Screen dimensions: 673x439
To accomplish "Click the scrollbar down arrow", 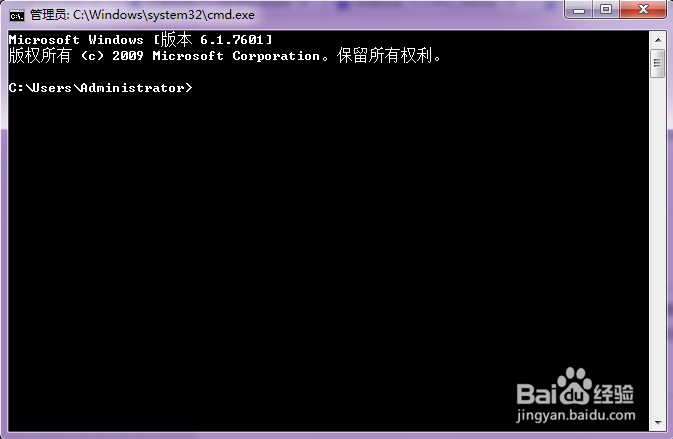I will click(658, 423).
